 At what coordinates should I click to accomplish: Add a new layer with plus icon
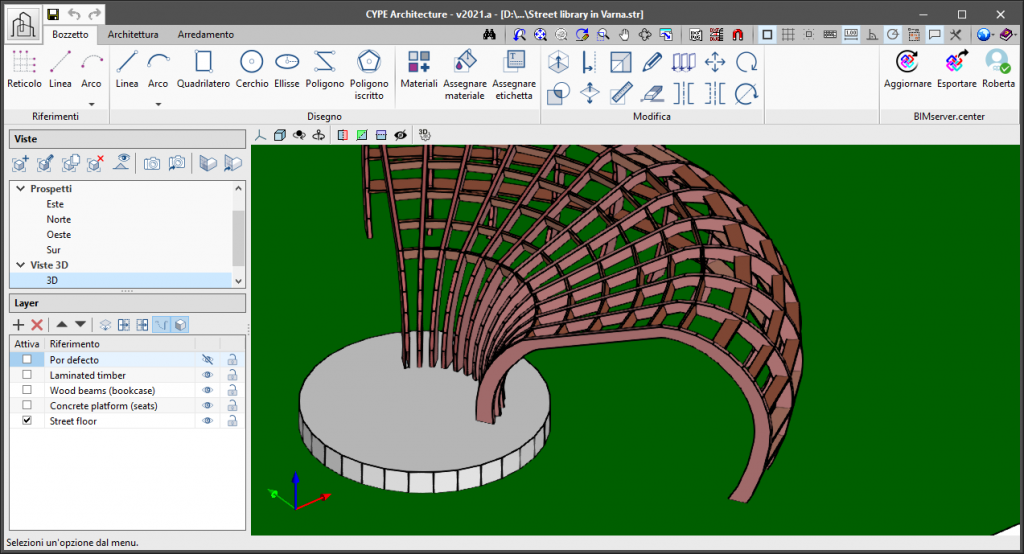pyautogui.click(x=18, y=325)
